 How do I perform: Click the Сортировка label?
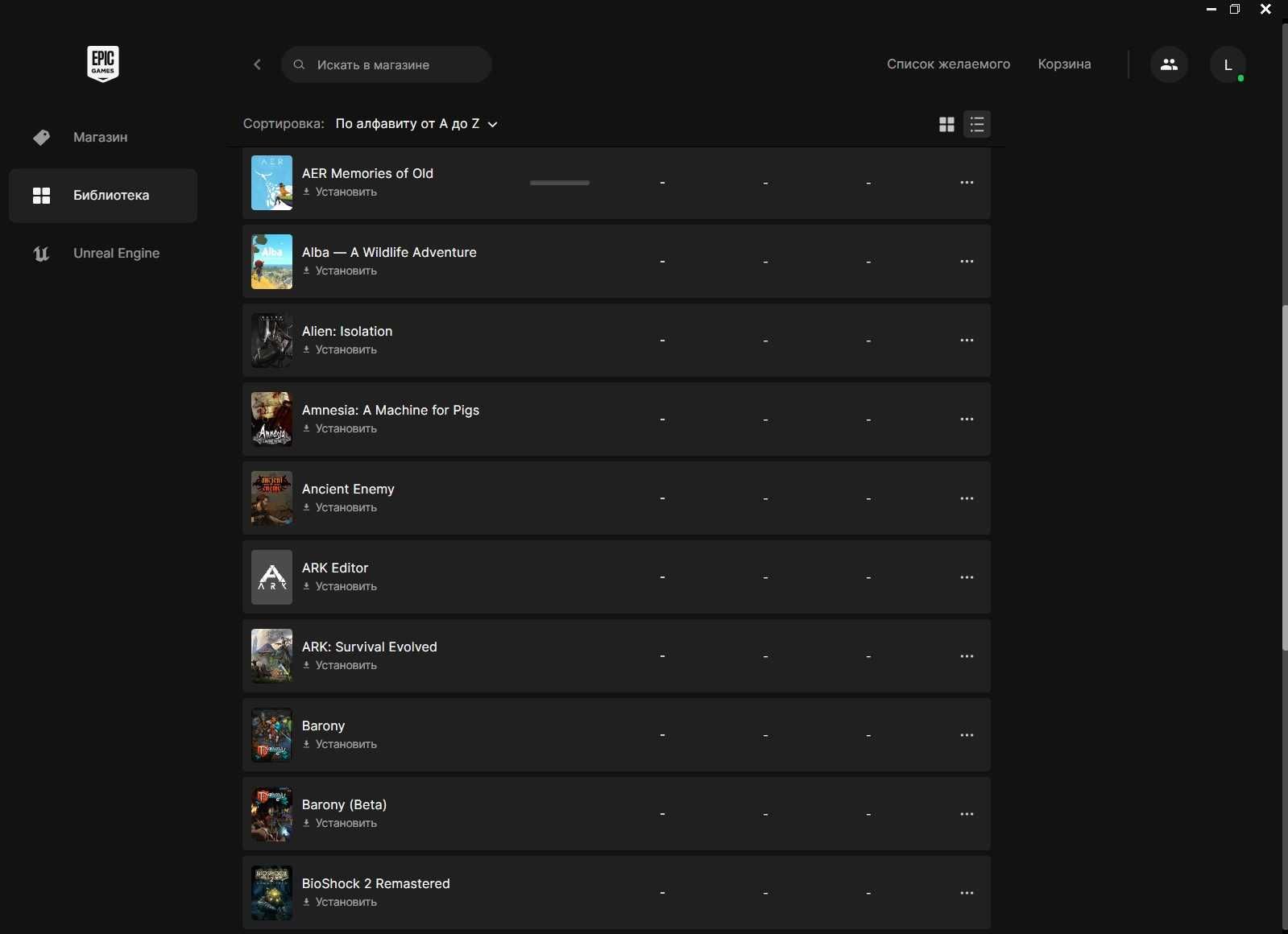pyautogui.click(x=284, y=124)
